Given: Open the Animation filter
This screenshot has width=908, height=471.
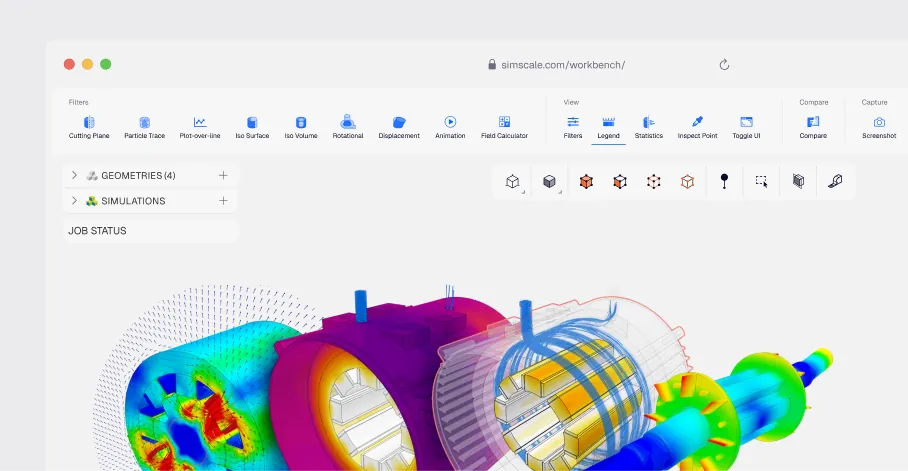Looking at the screenshot, I should tap(450, 127).
